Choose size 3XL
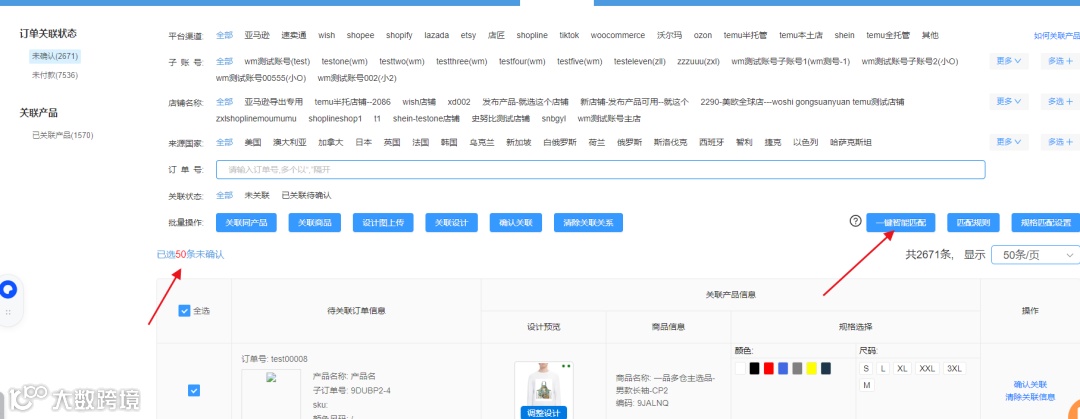The width and height of the screenshot is (1080, 419). tap(954, 369)
